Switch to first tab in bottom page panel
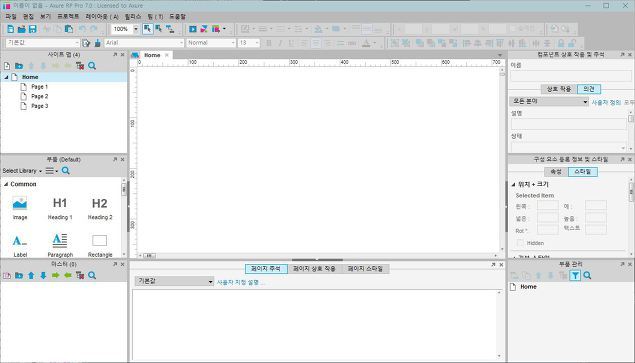Screen dimensions: 635x363 (x=266, y=269)
